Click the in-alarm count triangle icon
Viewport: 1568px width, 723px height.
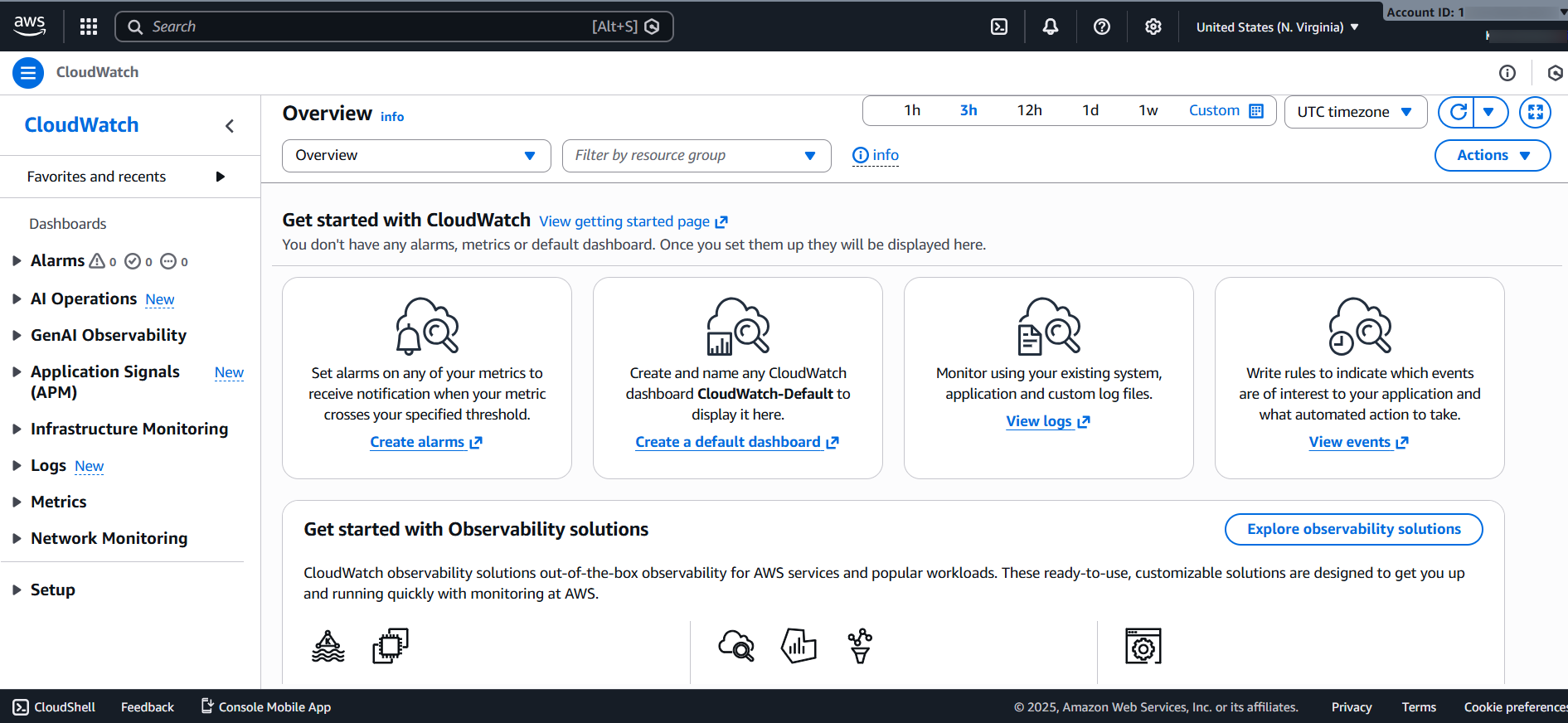[97, 261]
